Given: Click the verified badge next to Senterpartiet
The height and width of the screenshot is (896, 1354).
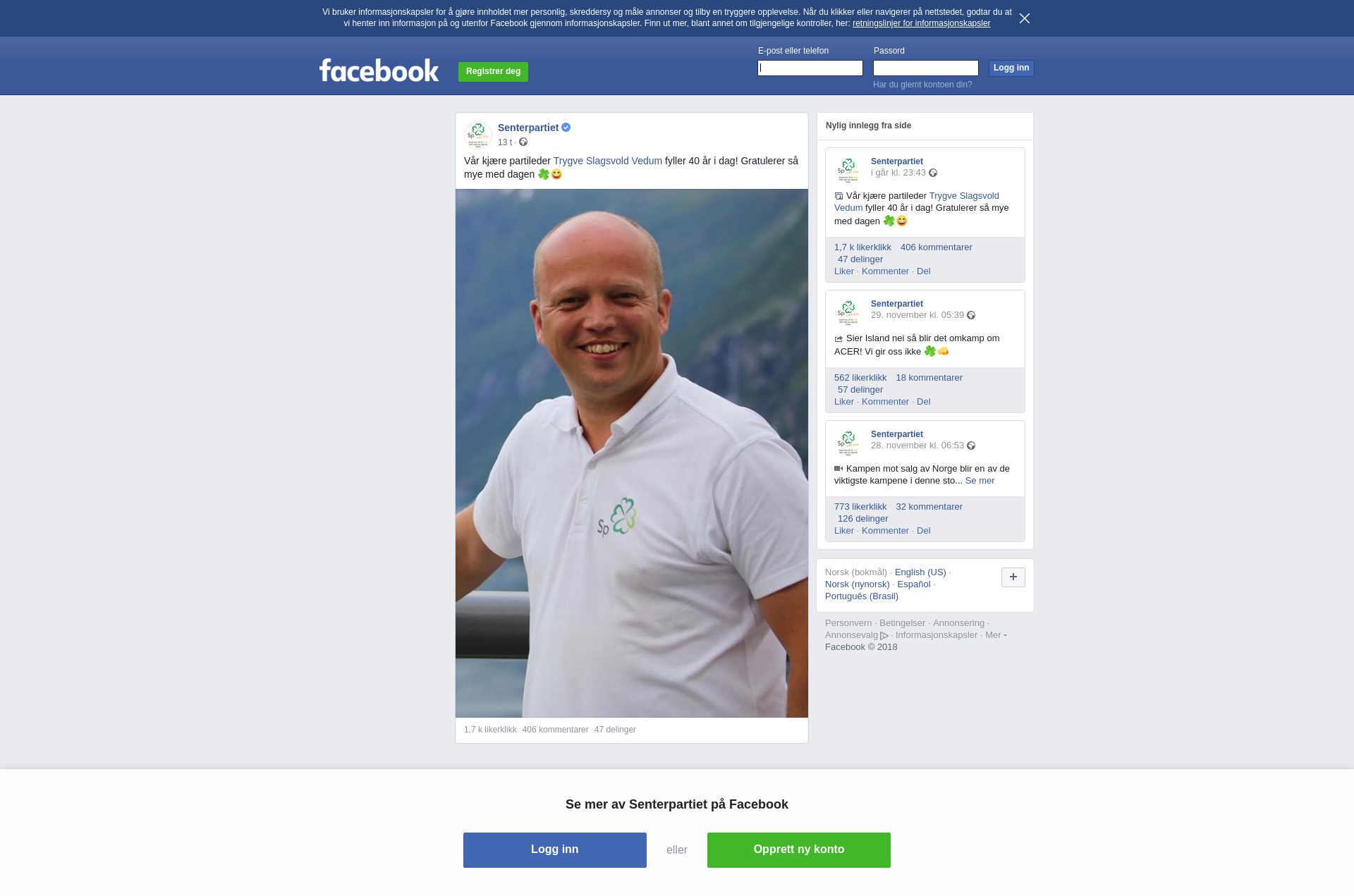Looking at the screenshot, I should [x=566, y=128].
